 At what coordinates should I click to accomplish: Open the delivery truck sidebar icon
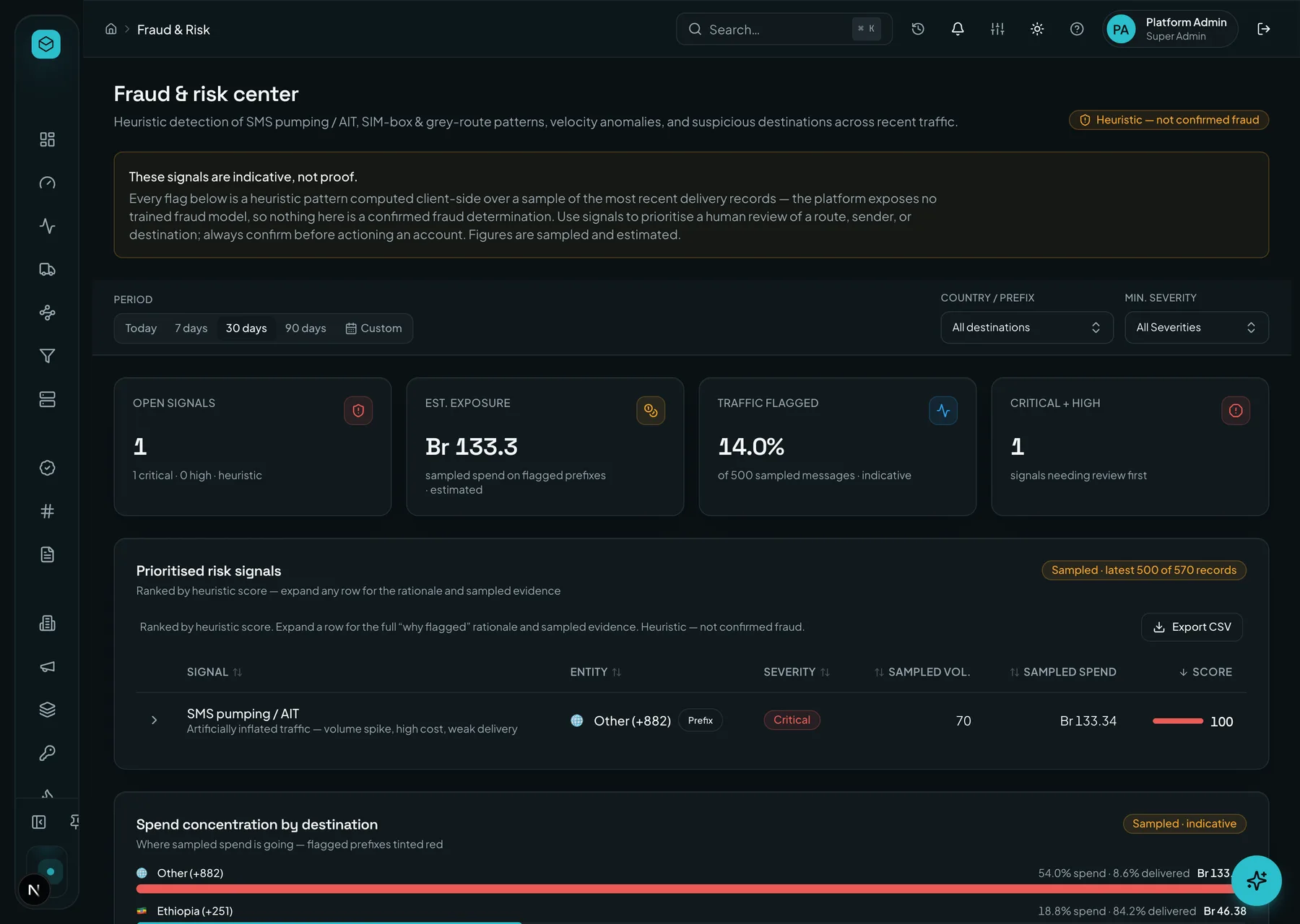(47, 269)
